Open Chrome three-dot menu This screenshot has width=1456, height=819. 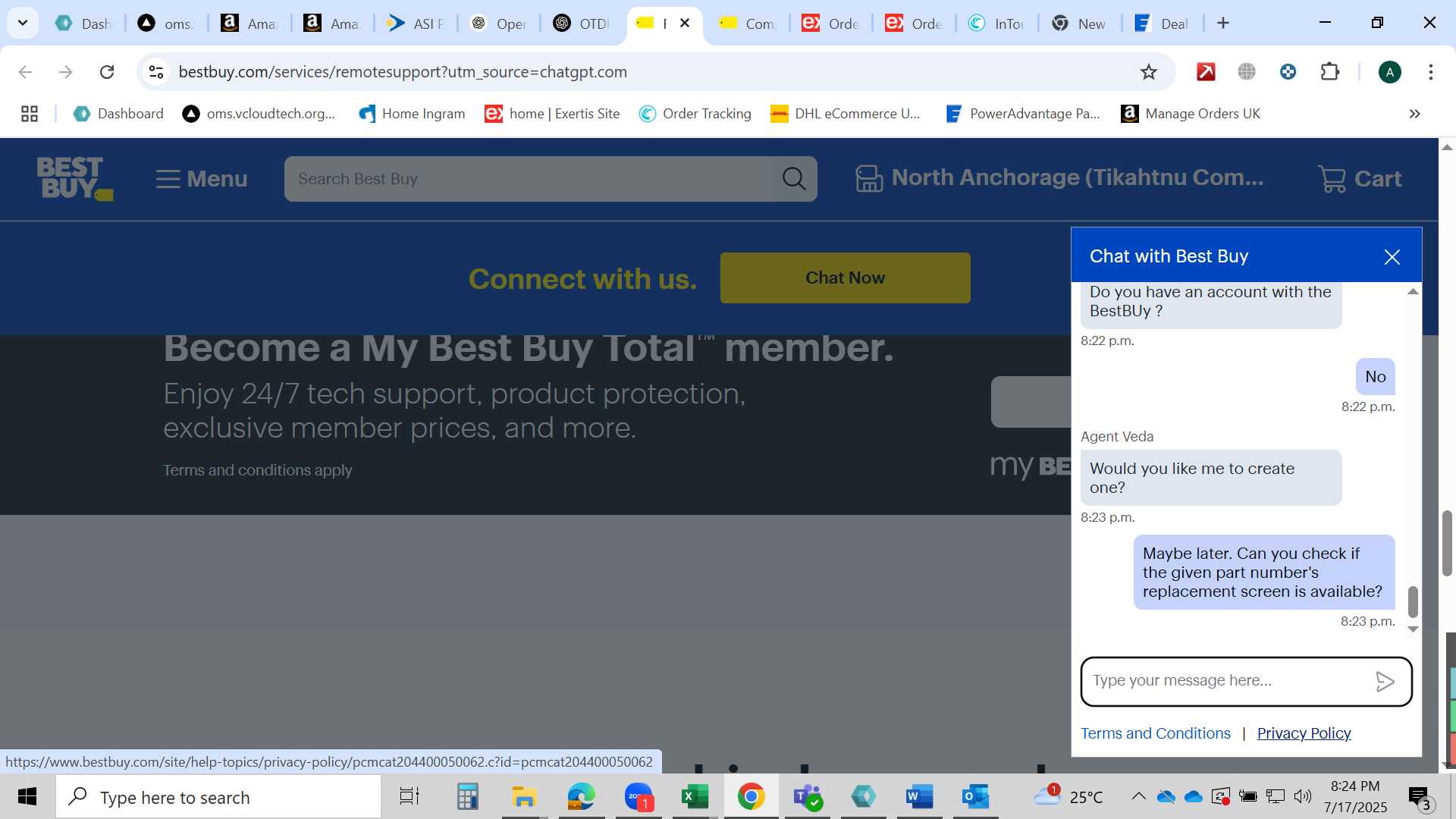point(1430,72)
